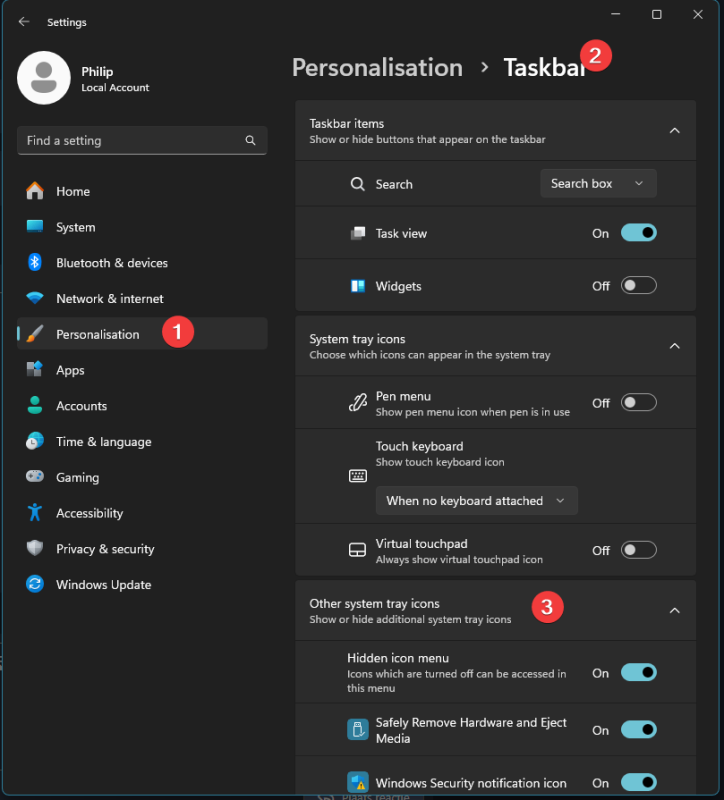Click the back arrow in Settings header
724x800 pixels.
(24, 22)
